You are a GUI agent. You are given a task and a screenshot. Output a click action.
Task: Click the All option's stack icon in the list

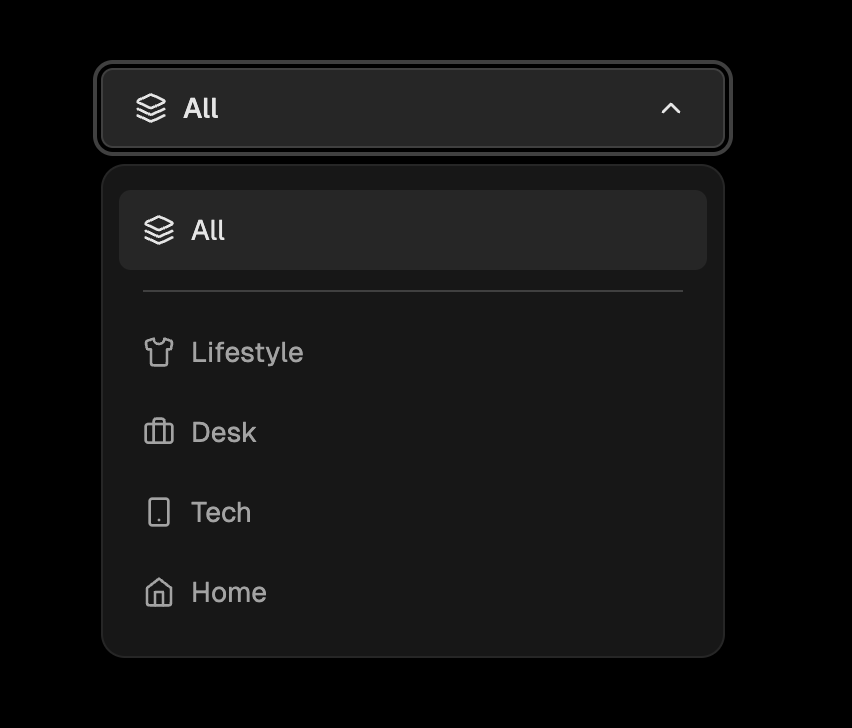click(x=158, y=230)
